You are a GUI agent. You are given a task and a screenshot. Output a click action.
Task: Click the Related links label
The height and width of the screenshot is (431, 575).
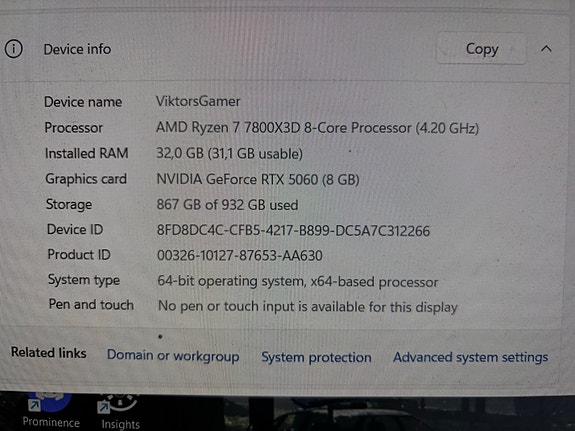49,353
